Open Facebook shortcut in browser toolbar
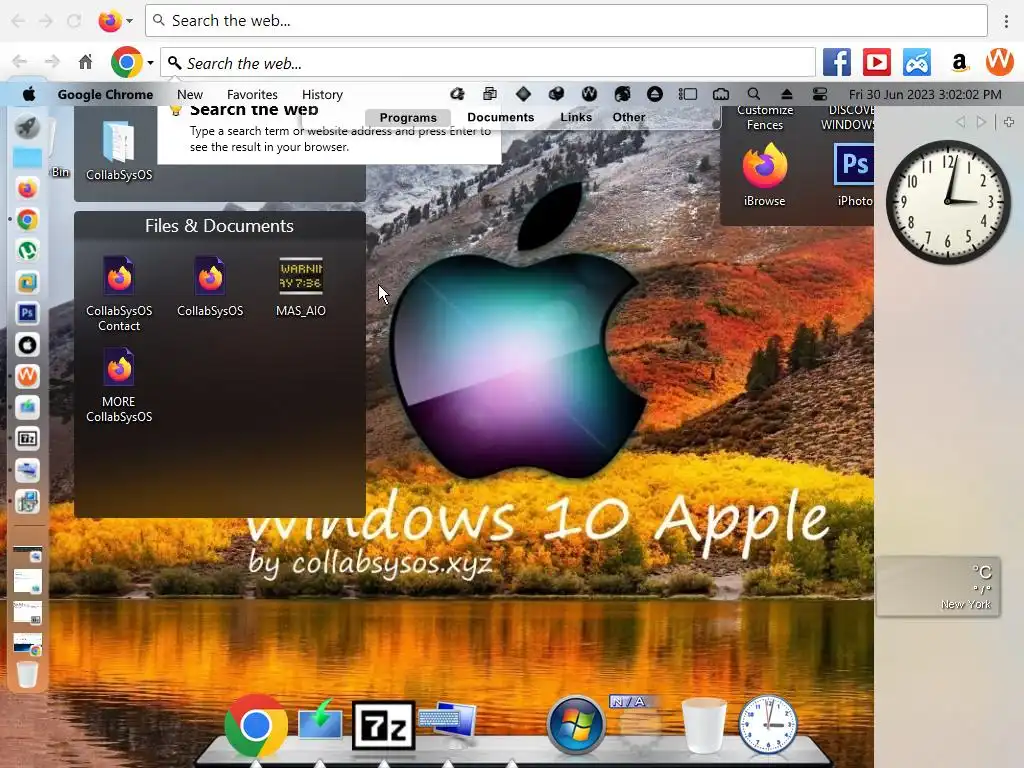This screenshot has width=1024, height=768. click(837, 63)
